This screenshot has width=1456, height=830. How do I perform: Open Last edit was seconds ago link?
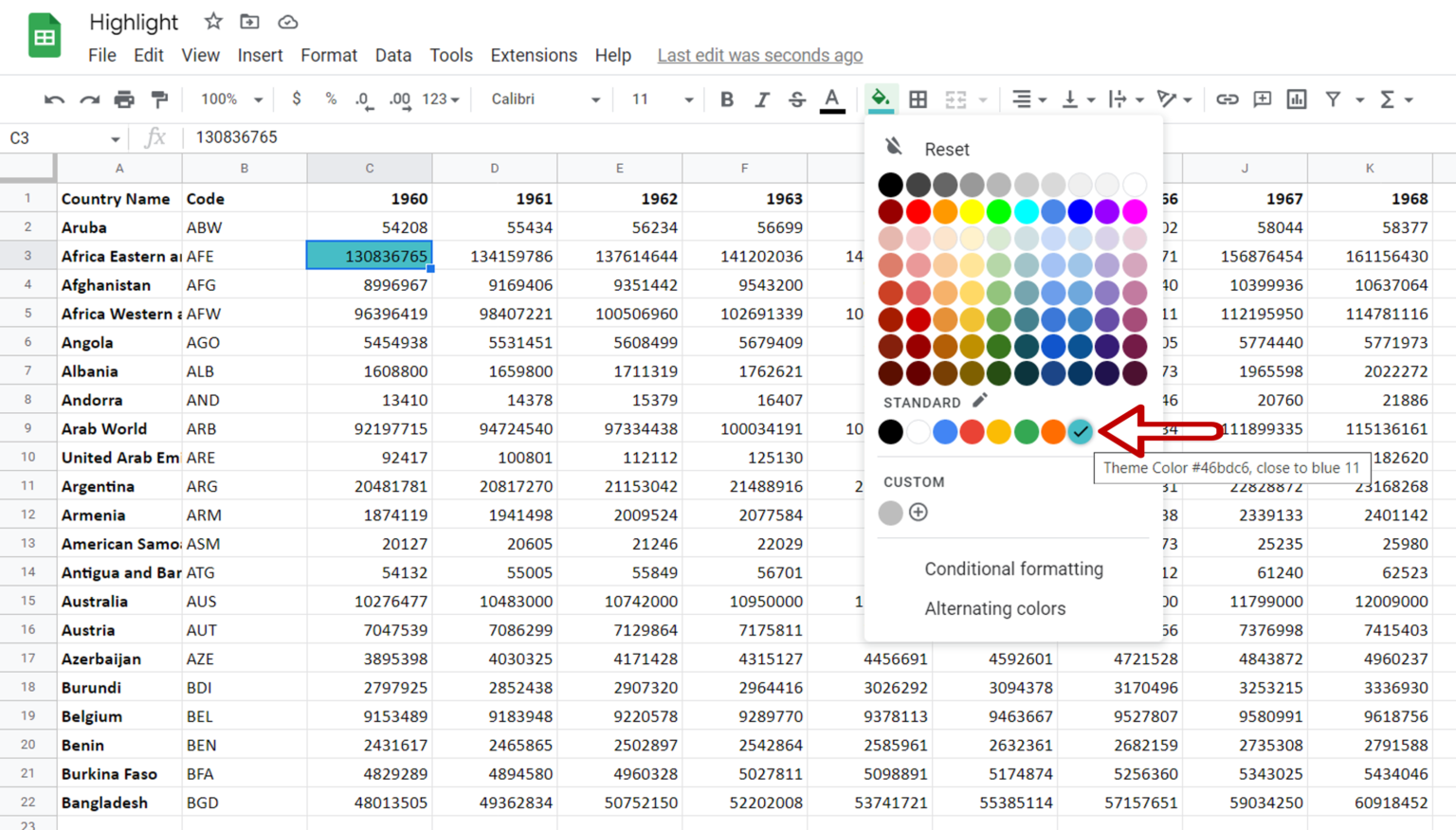760,55
